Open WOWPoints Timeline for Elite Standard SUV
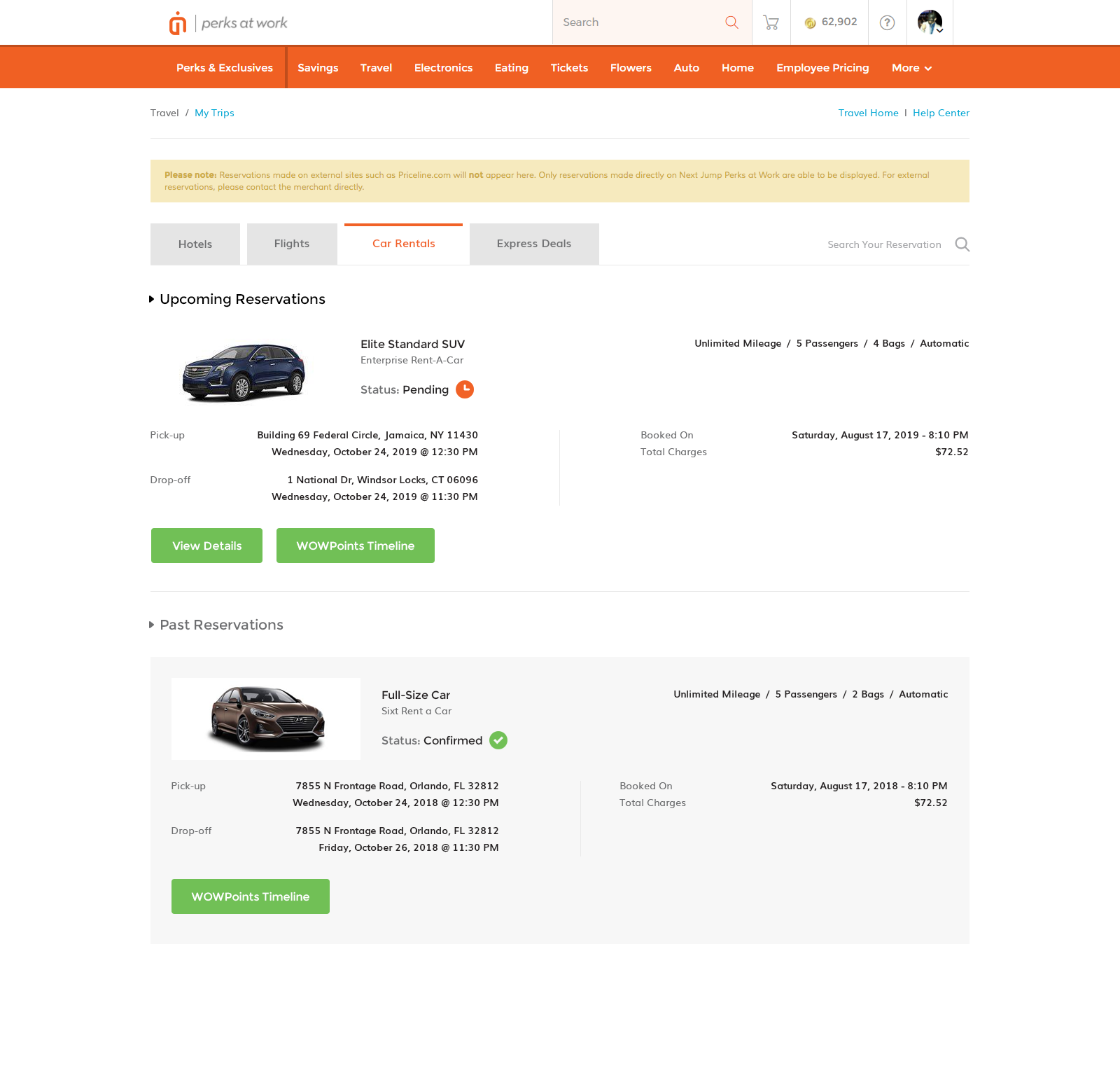 [355, 546]
